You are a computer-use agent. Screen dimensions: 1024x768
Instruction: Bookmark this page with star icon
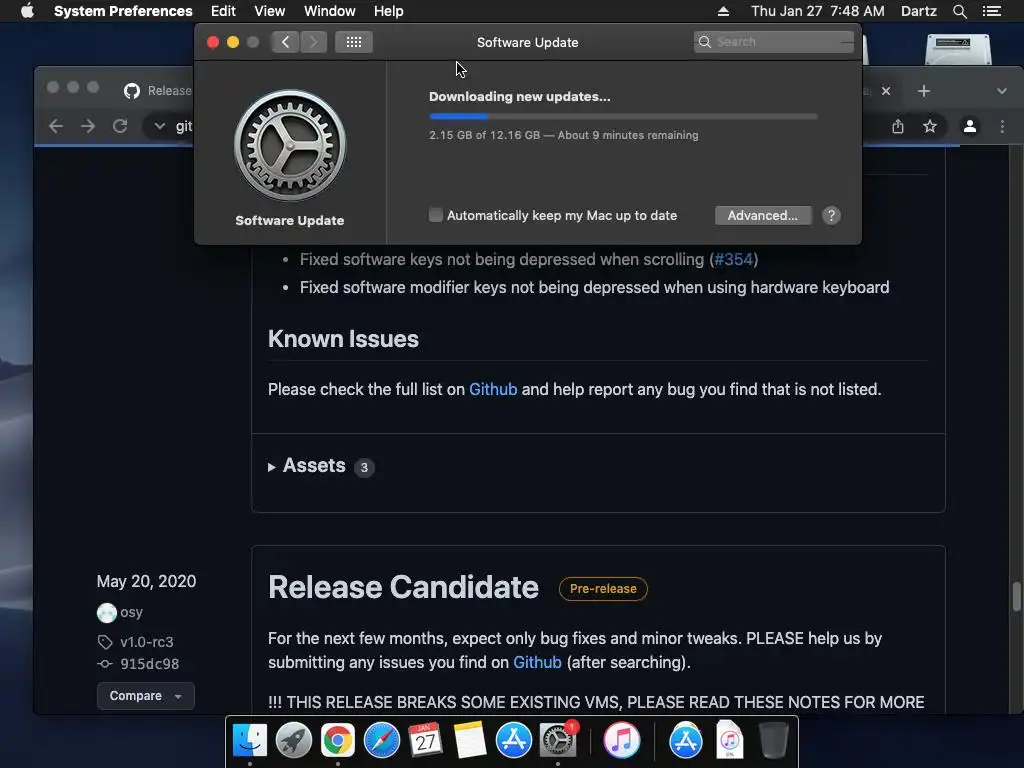tap(930, 126)
